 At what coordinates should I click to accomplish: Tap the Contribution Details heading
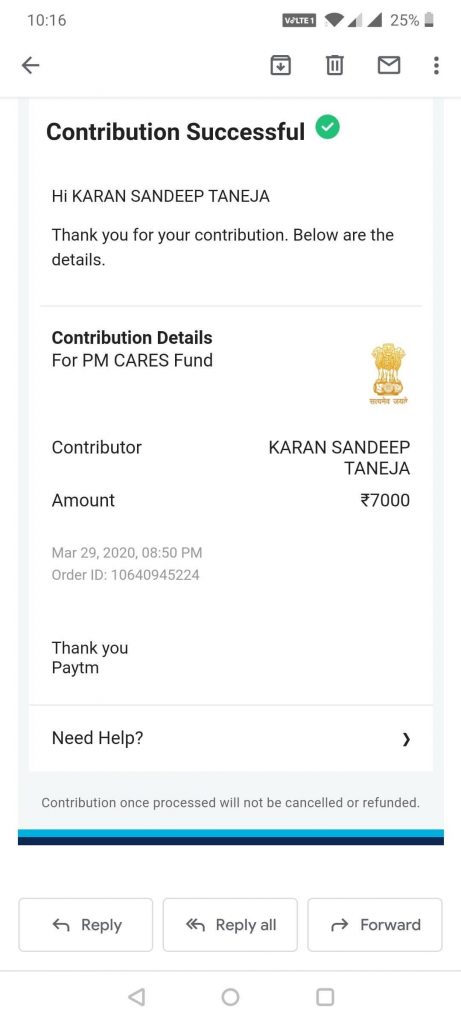(132, 338)
